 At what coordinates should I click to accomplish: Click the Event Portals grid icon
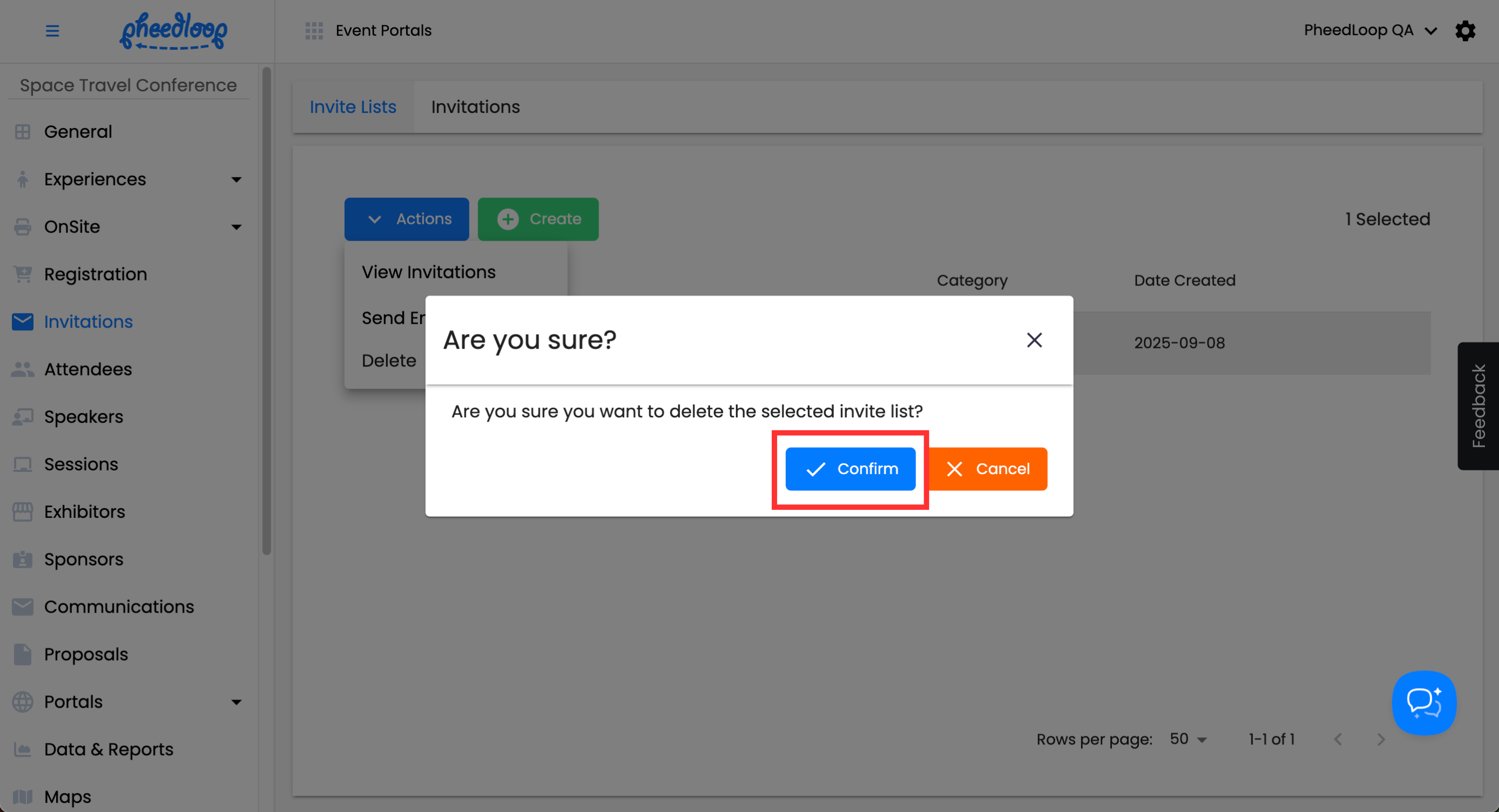pyautogui.click(x=314, y=31)
